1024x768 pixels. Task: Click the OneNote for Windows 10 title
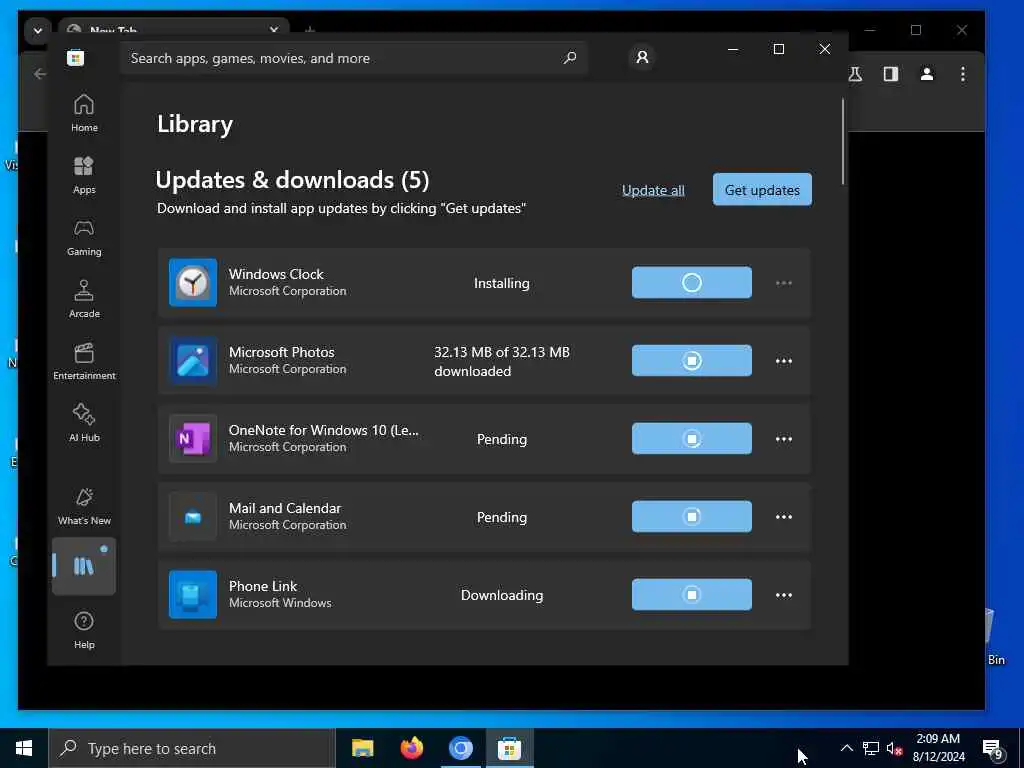[324, 430]
